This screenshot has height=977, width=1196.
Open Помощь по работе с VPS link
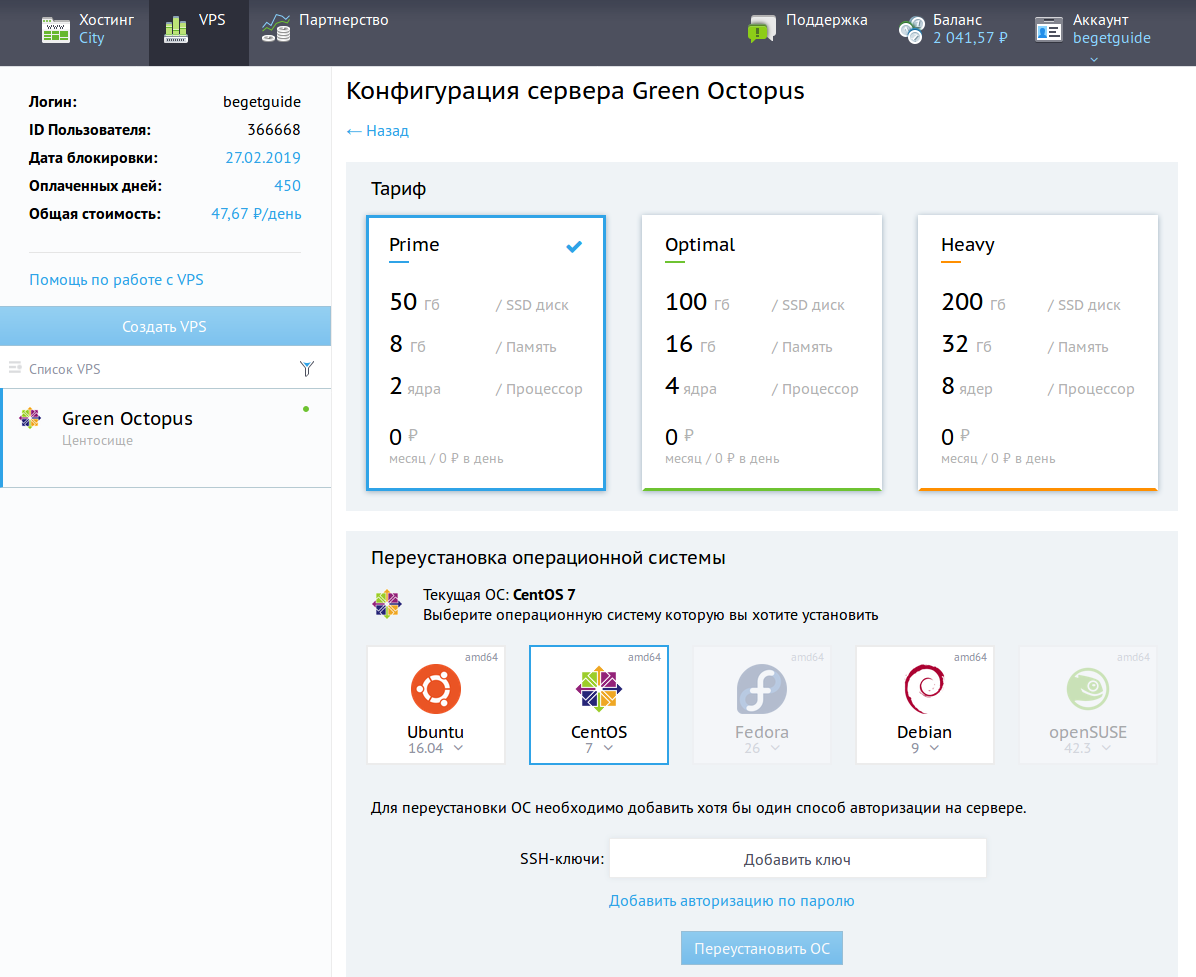point(116,280)
